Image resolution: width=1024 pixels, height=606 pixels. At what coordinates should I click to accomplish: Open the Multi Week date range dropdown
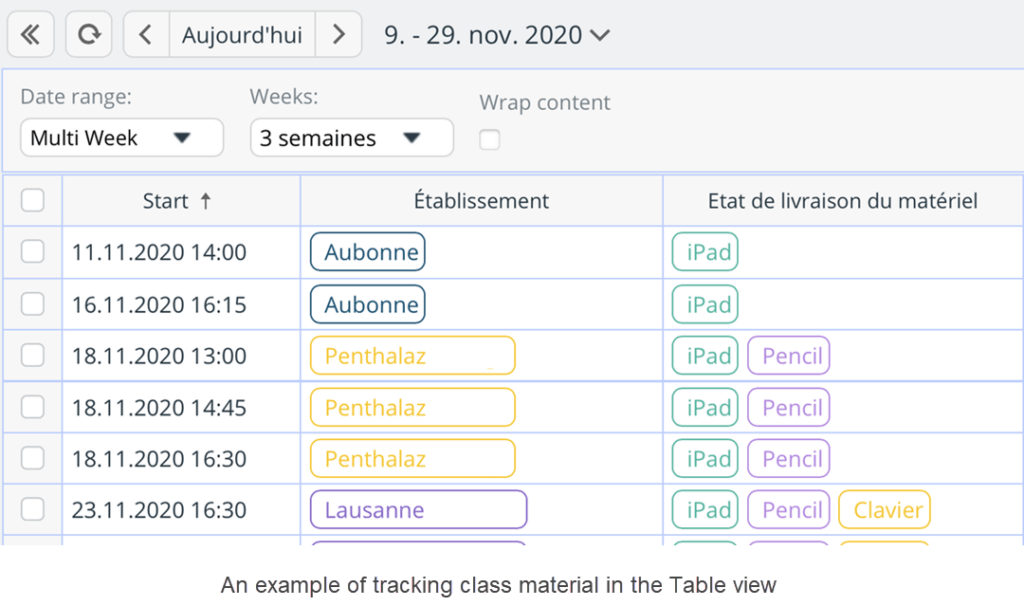pos(121,138)
